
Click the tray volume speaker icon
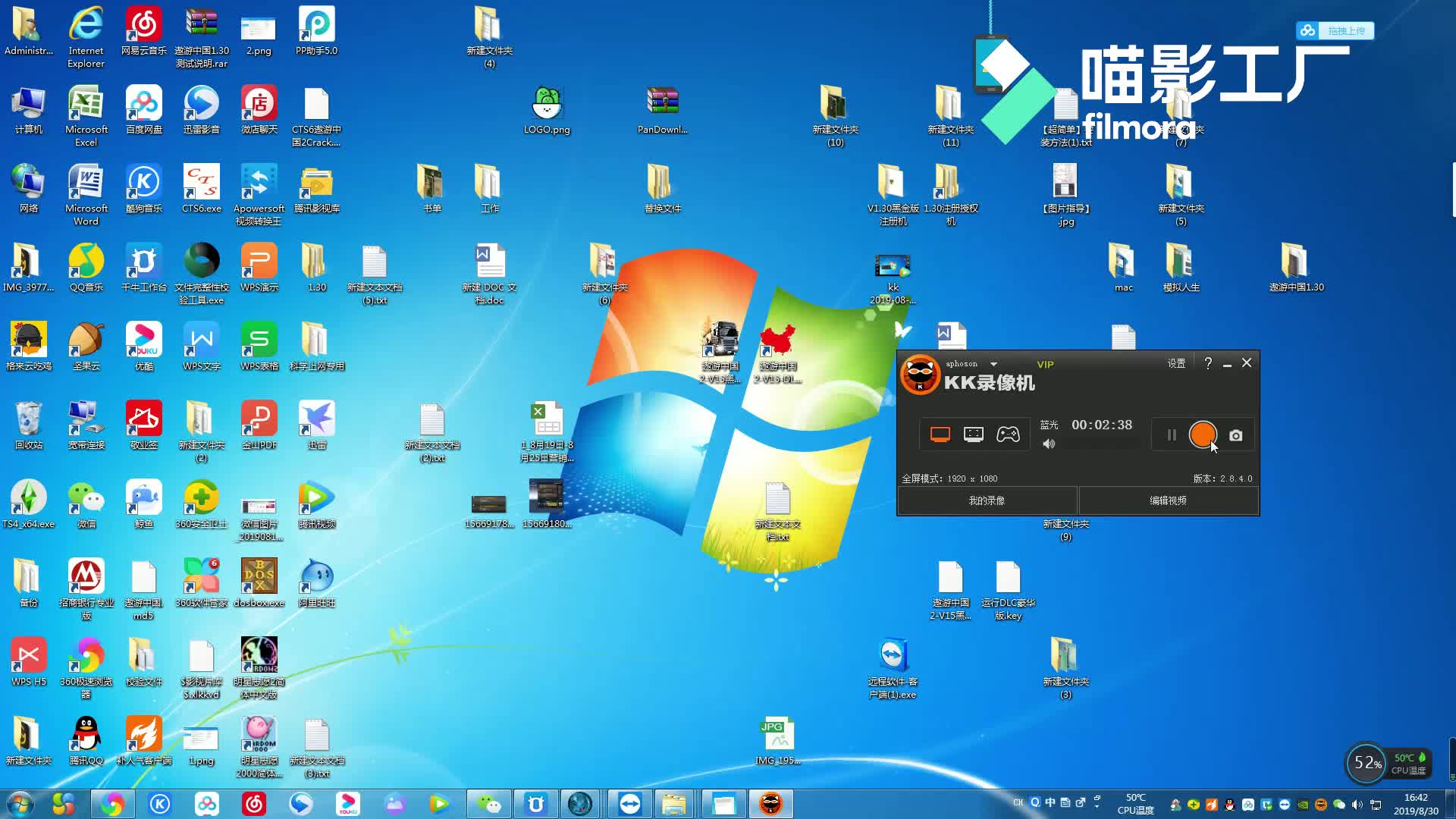pyautogui.click(x=1357, y=805)
